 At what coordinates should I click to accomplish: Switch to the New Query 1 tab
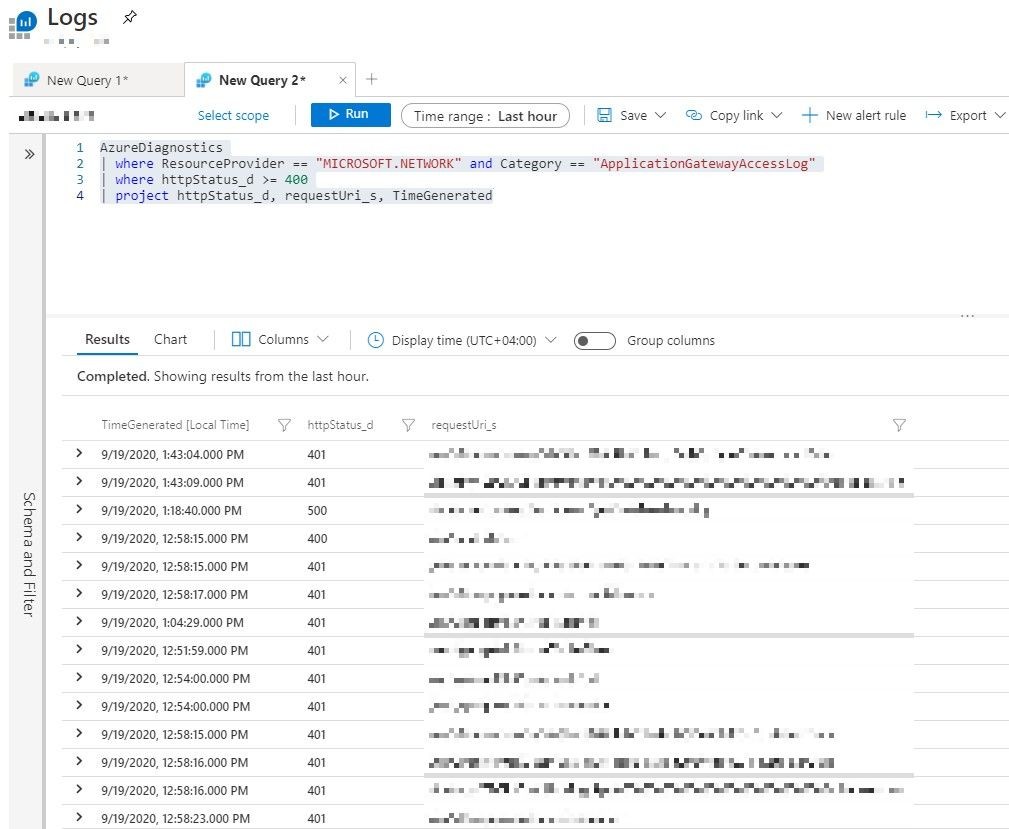(x=97, y=78)
